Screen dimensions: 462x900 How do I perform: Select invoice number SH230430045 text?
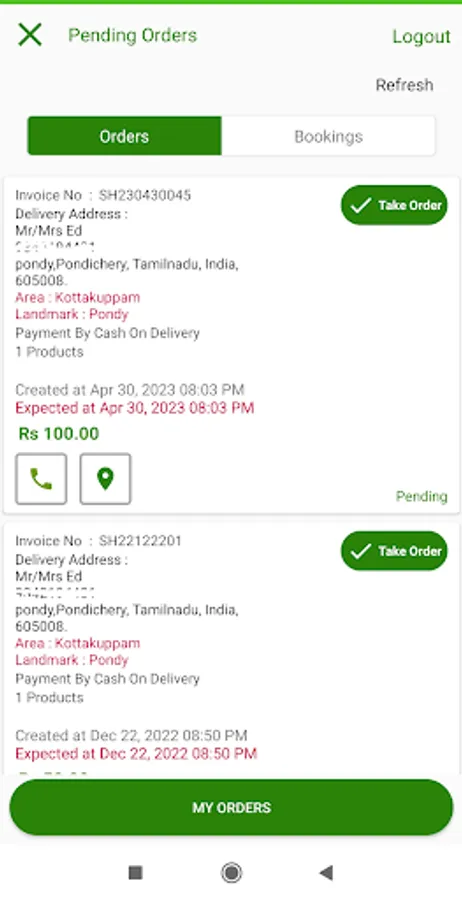145,195
